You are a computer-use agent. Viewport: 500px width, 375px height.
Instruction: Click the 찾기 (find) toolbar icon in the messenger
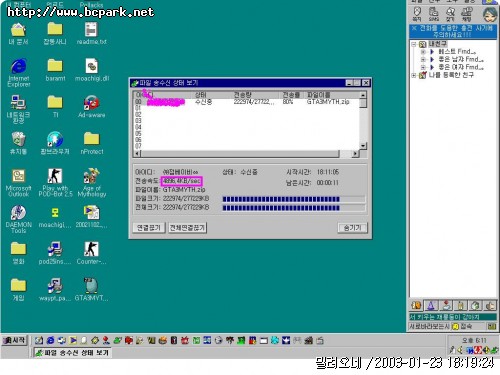click(x=450, y=14)
